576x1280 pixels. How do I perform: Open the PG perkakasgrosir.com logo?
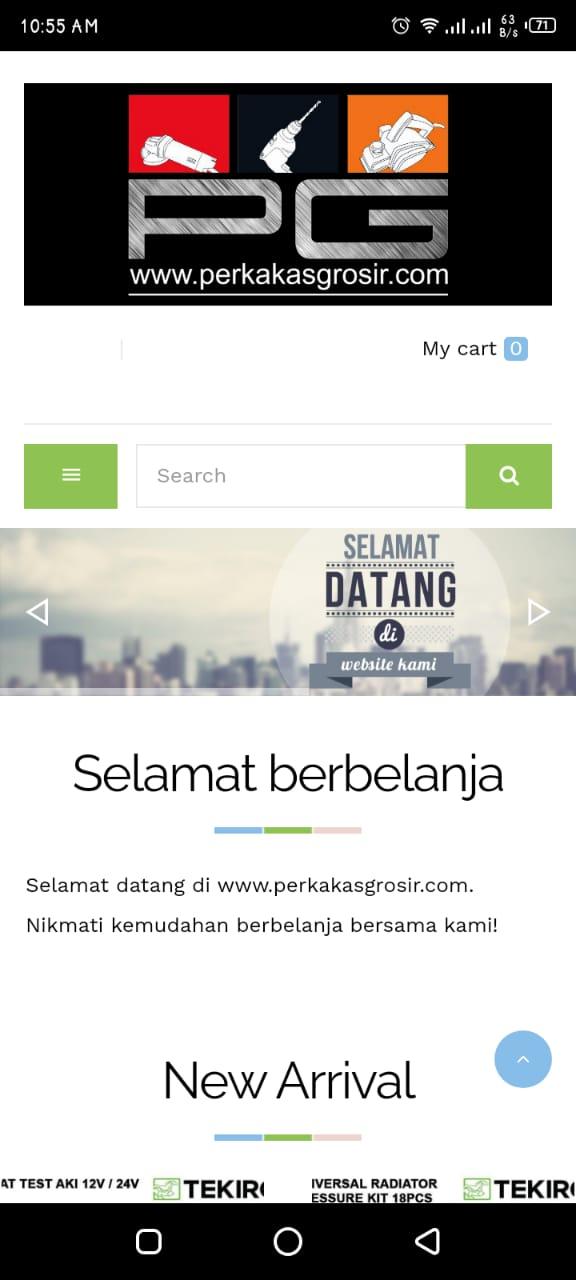(x=288, y=194)
